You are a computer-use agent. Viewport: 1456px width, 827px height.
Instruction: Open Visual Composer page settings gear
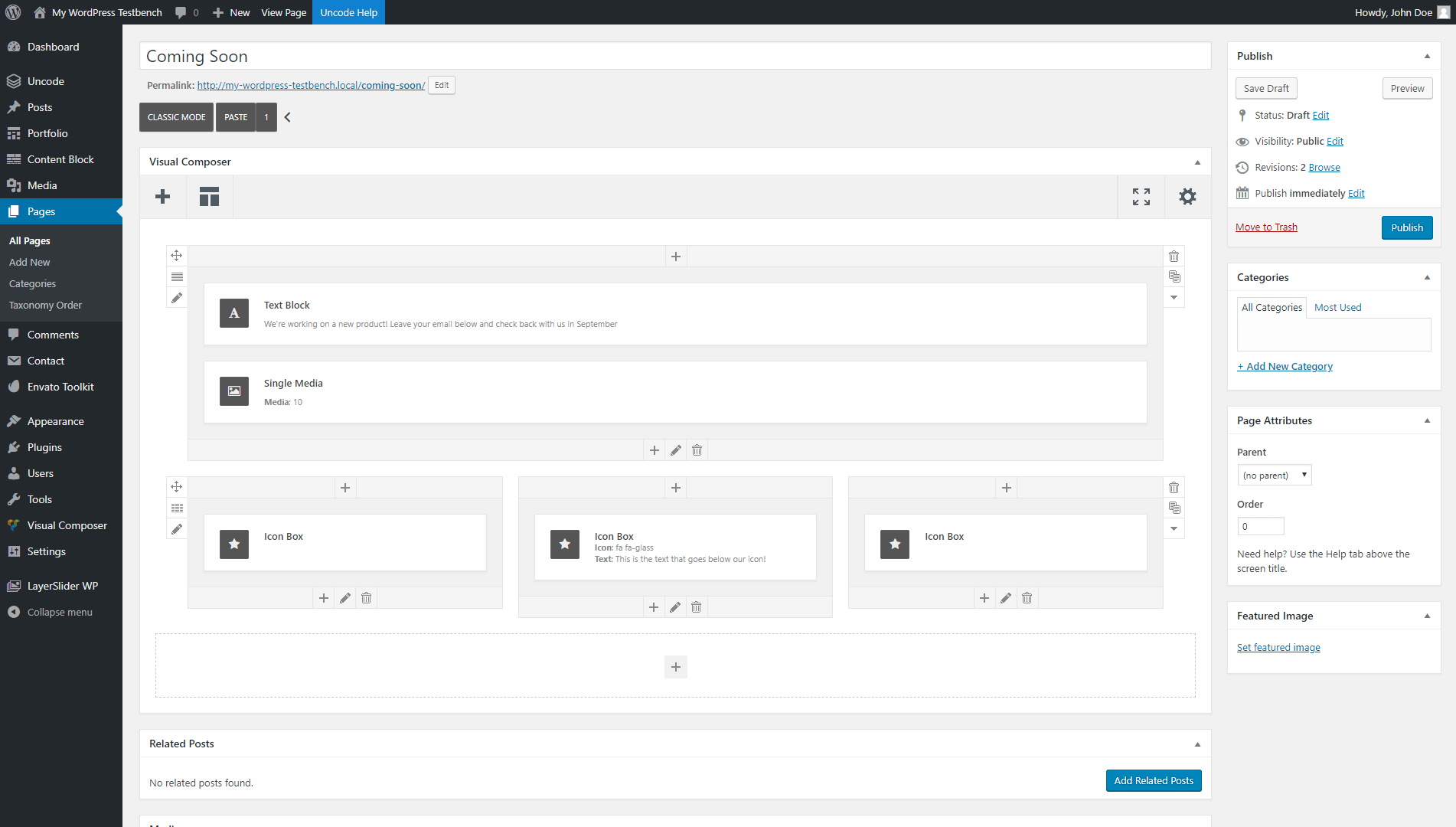click(1187, 197)
